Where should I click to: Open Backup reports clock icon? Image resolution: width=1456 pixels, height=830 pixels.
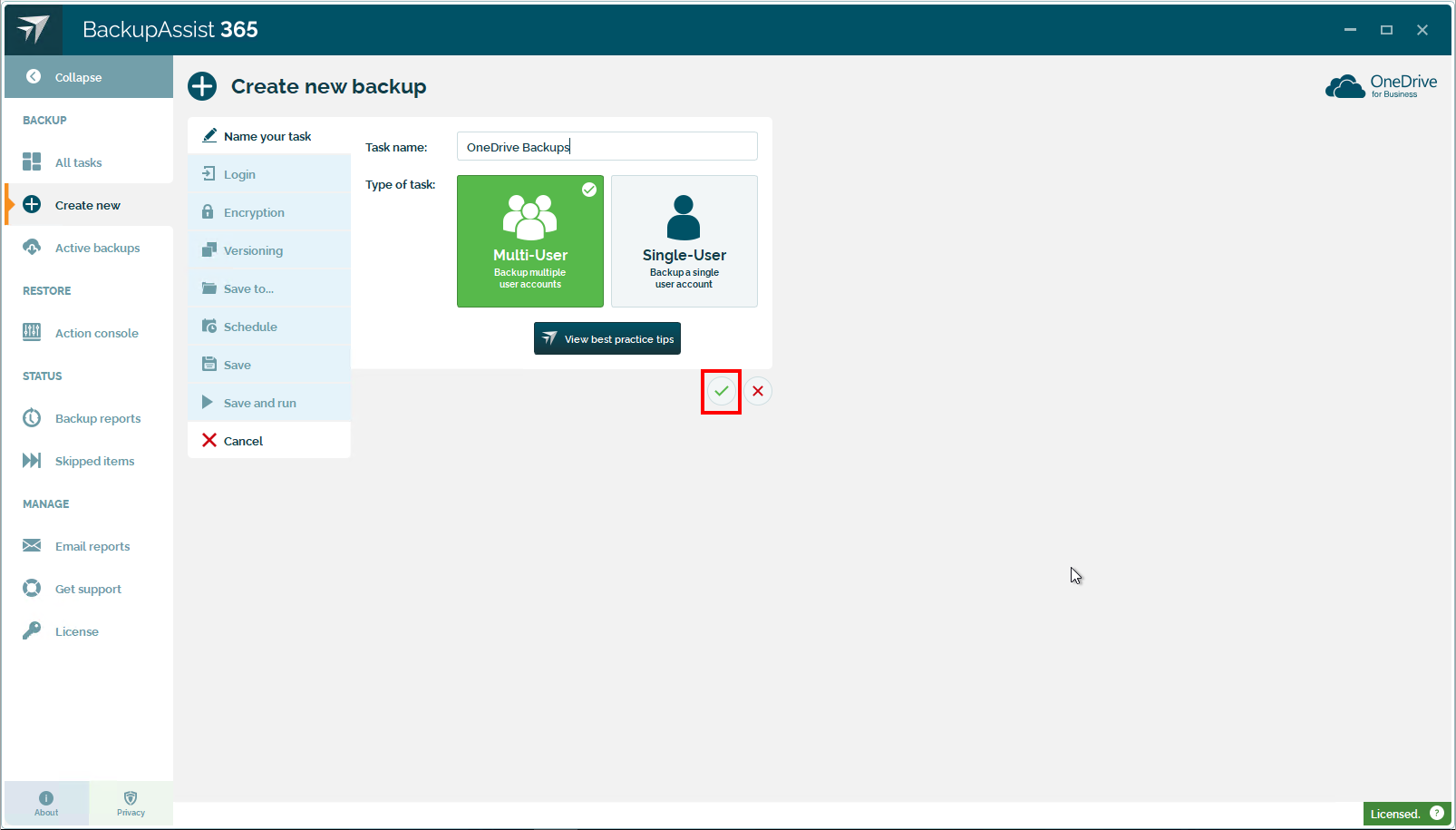pos(32,417)
